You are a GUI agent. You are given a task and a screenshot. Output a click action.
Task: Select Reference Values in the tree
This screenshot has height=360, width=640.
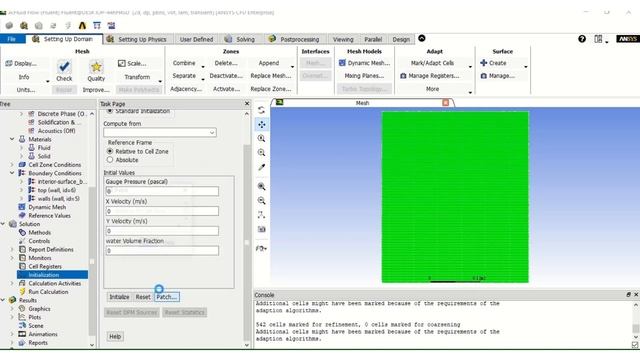[49, 216]
